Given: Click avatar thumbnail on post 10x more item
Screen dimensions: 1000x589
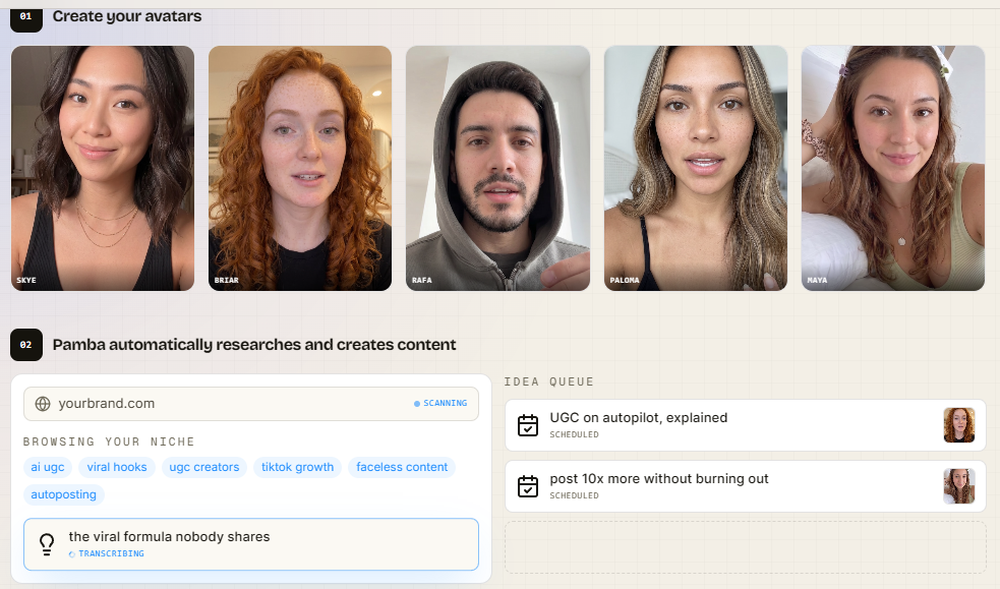Looking at the screenshot, I should (959, 486).
